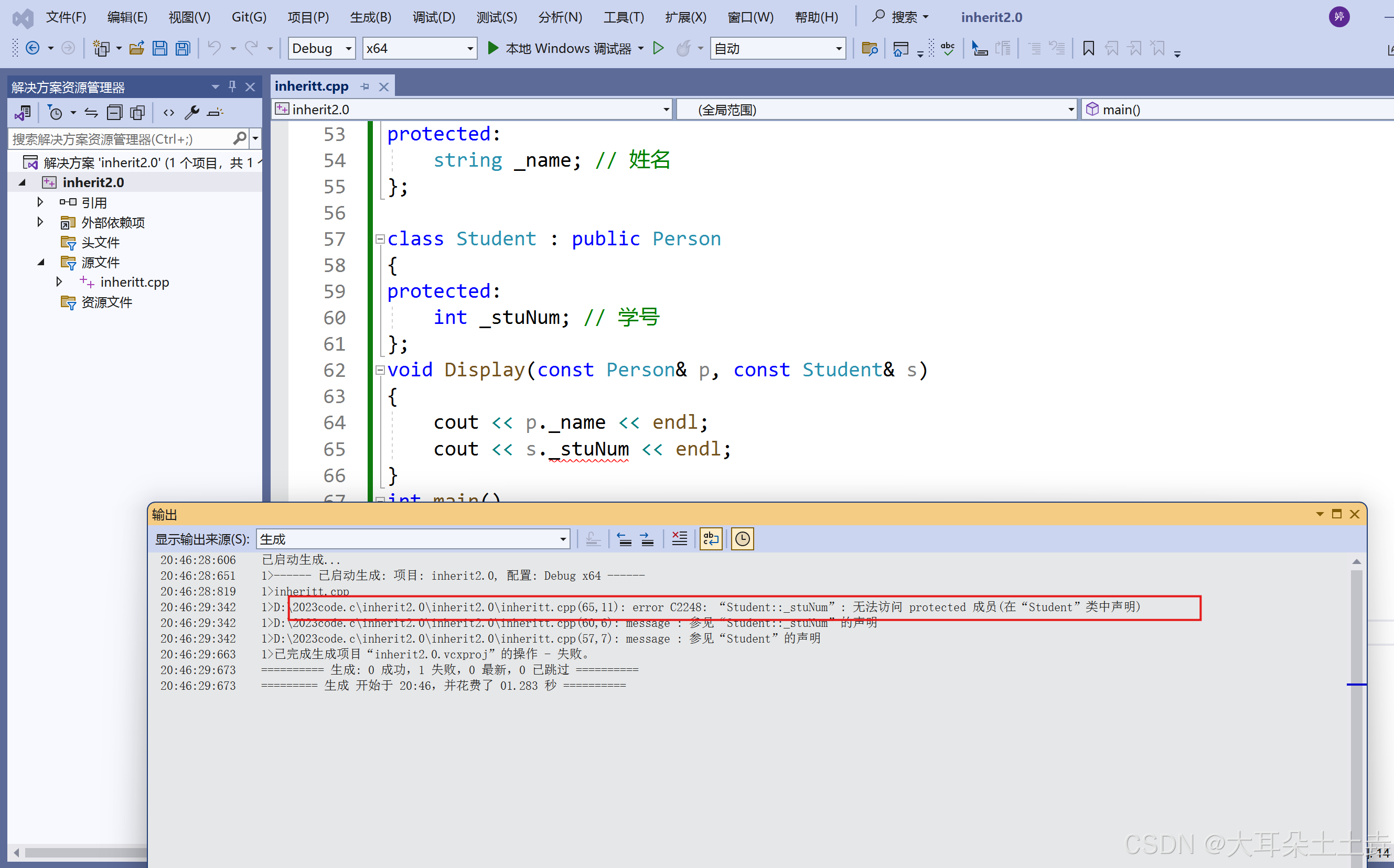This screenshot has width=1394, height=868.
Task: View code via angle brackets icon
Action: click(168, 113)
